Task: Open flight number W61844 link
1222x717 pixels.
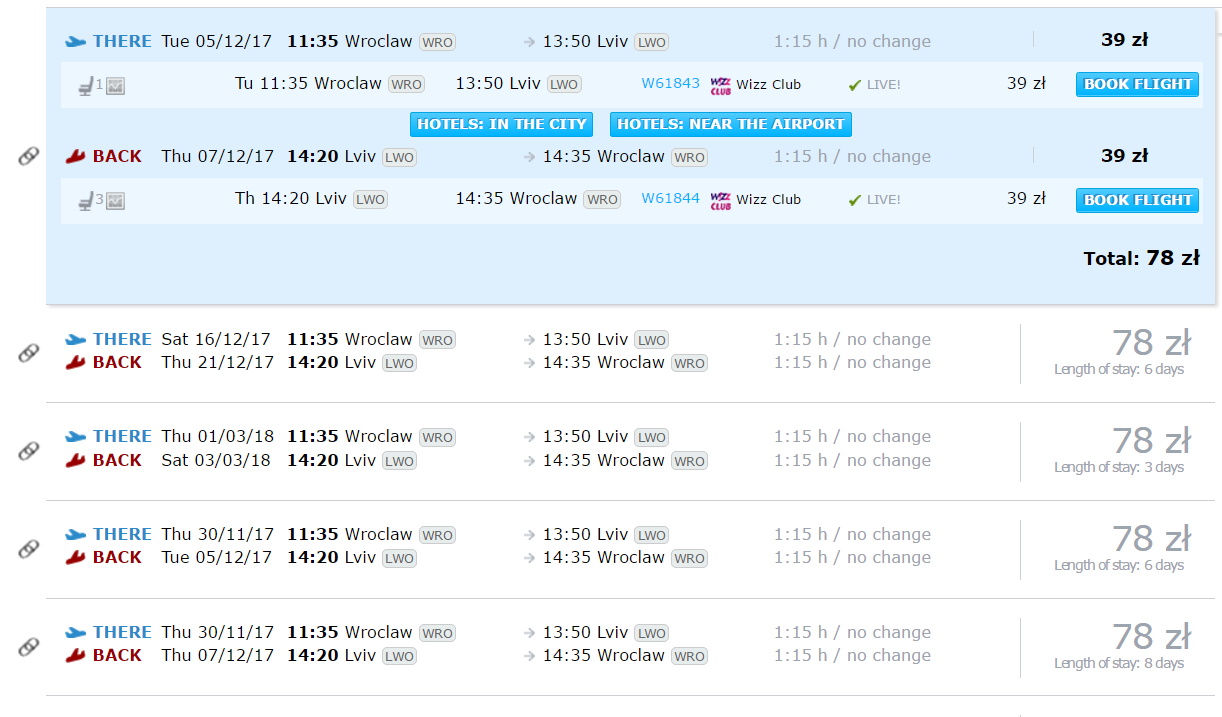Action: coord(671,198)
